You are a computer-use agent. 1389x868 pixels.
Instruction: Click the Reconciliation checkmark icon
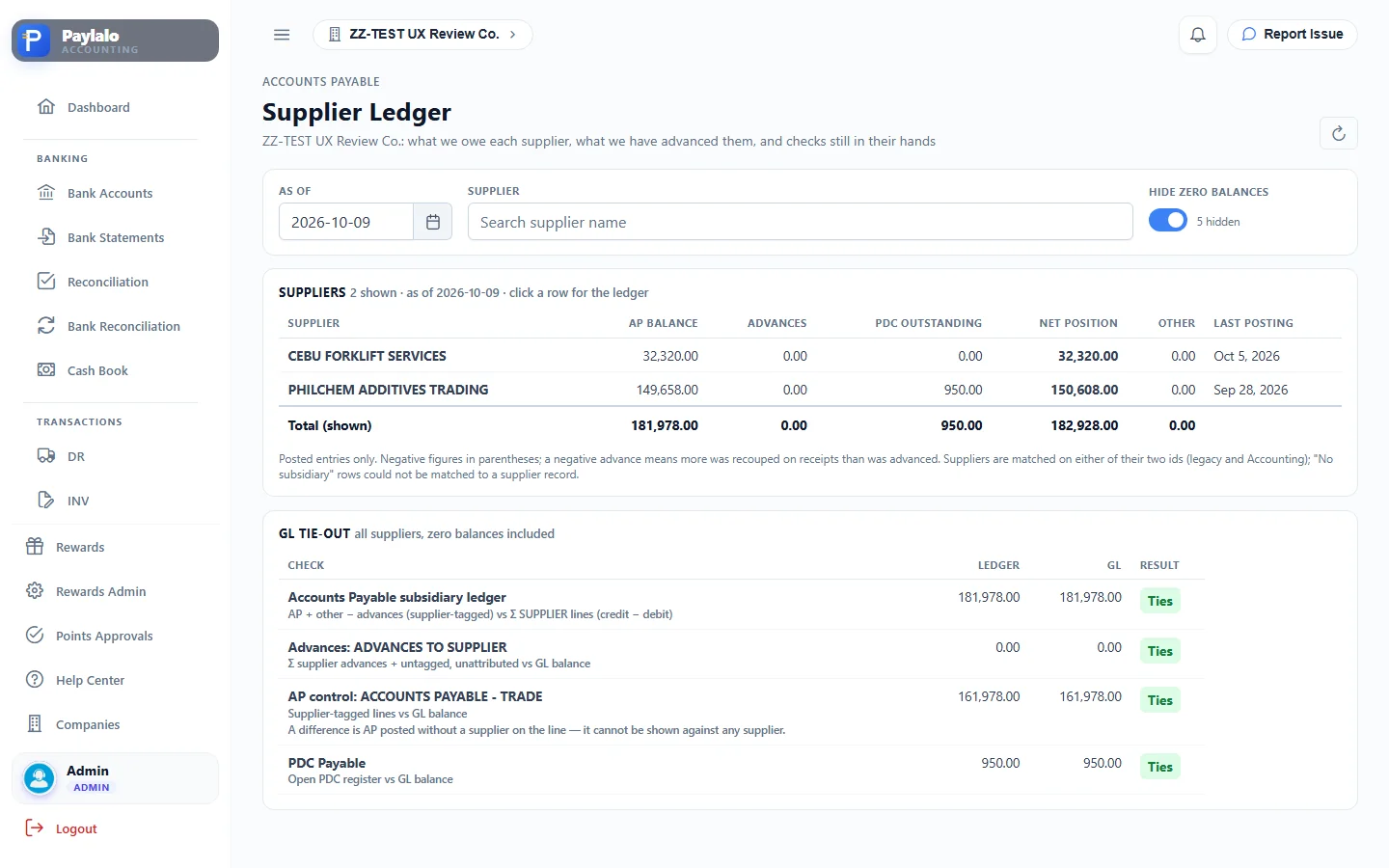(46, 282)
